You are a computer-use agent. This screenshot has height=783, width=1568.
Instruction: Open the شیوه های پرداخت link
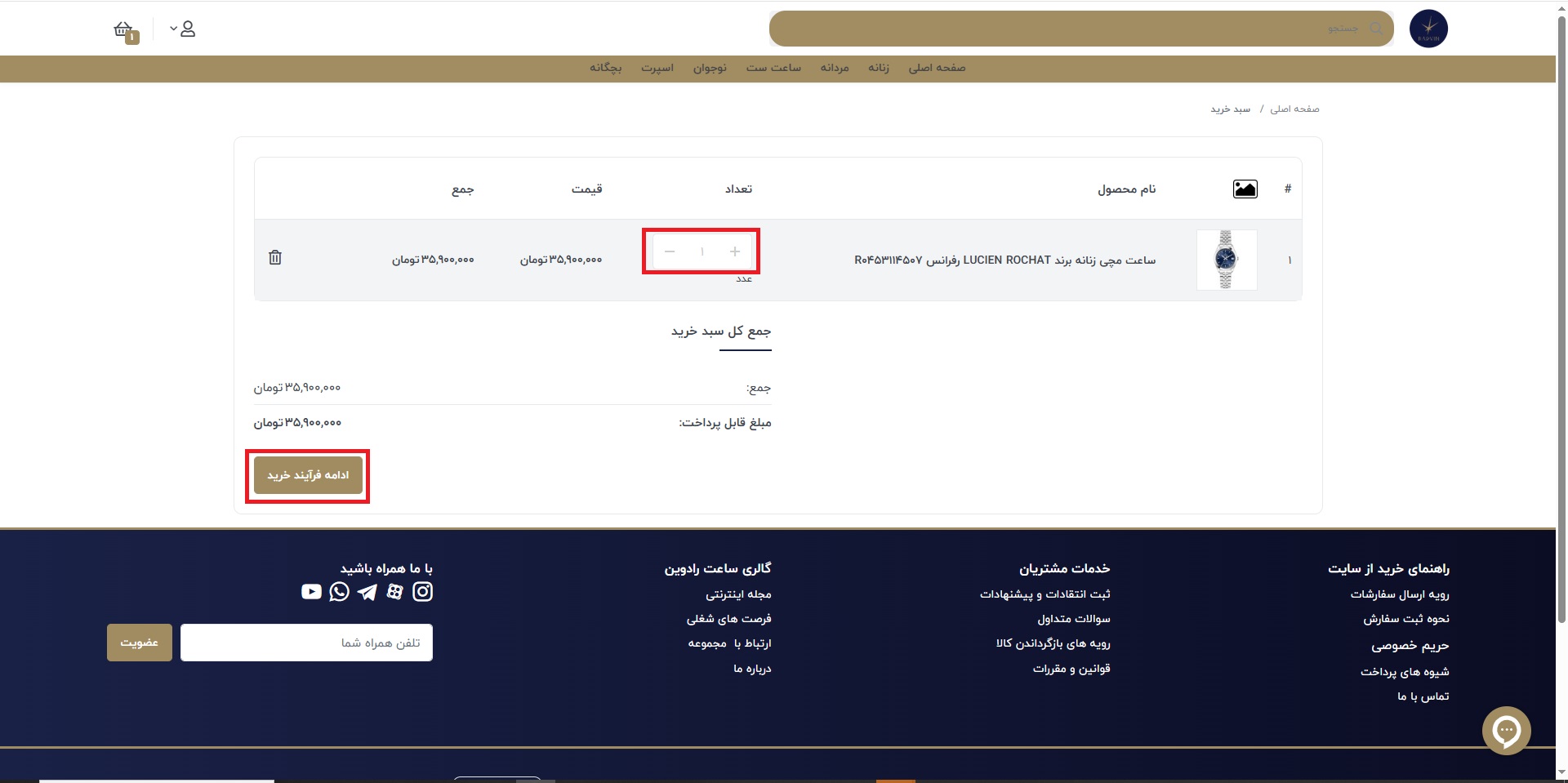pyautogui.click(x=1405, y=672)
